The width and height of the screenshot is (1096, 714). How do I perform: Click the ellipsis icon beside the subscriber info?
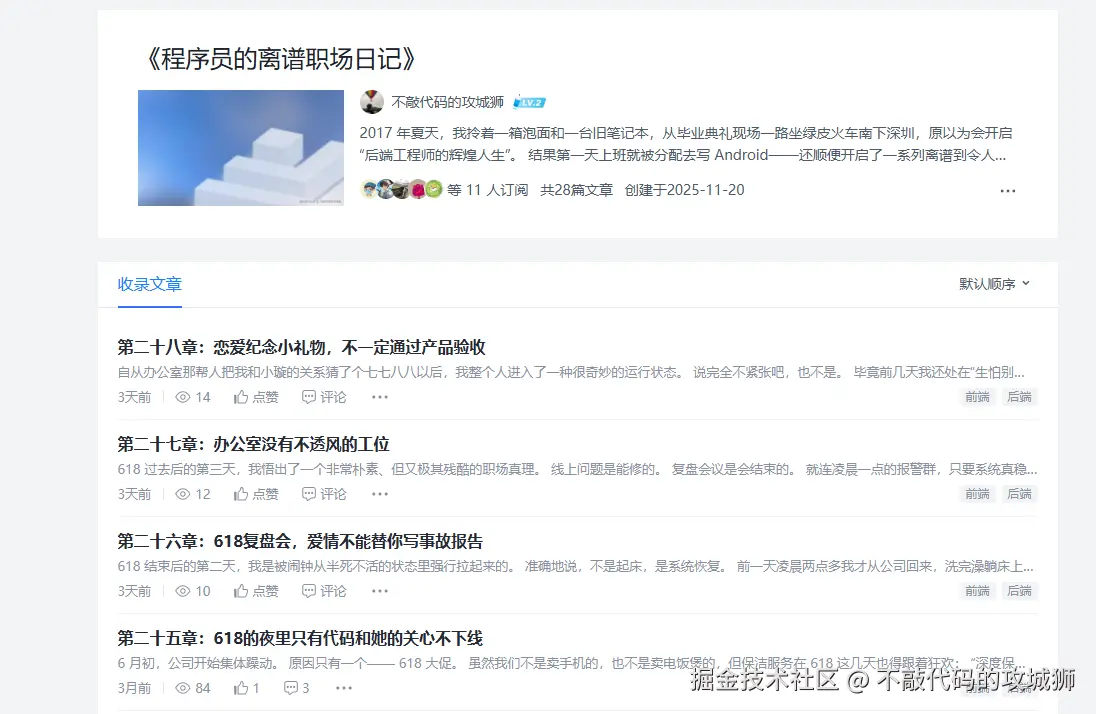click(x=1008, y=190)
